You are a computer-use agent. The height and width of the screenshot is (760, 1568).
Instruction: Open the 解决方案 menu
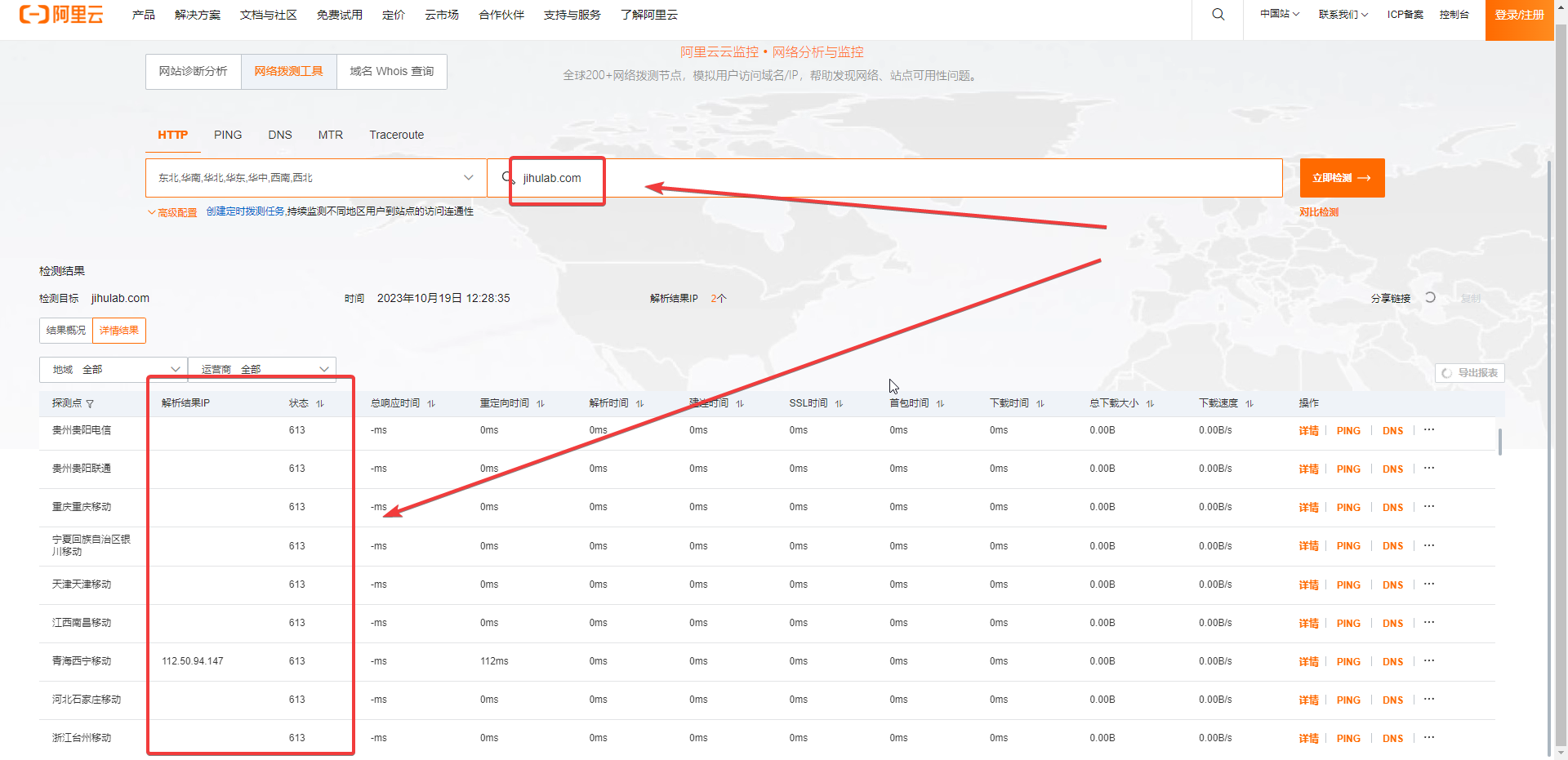click(198, 15)
